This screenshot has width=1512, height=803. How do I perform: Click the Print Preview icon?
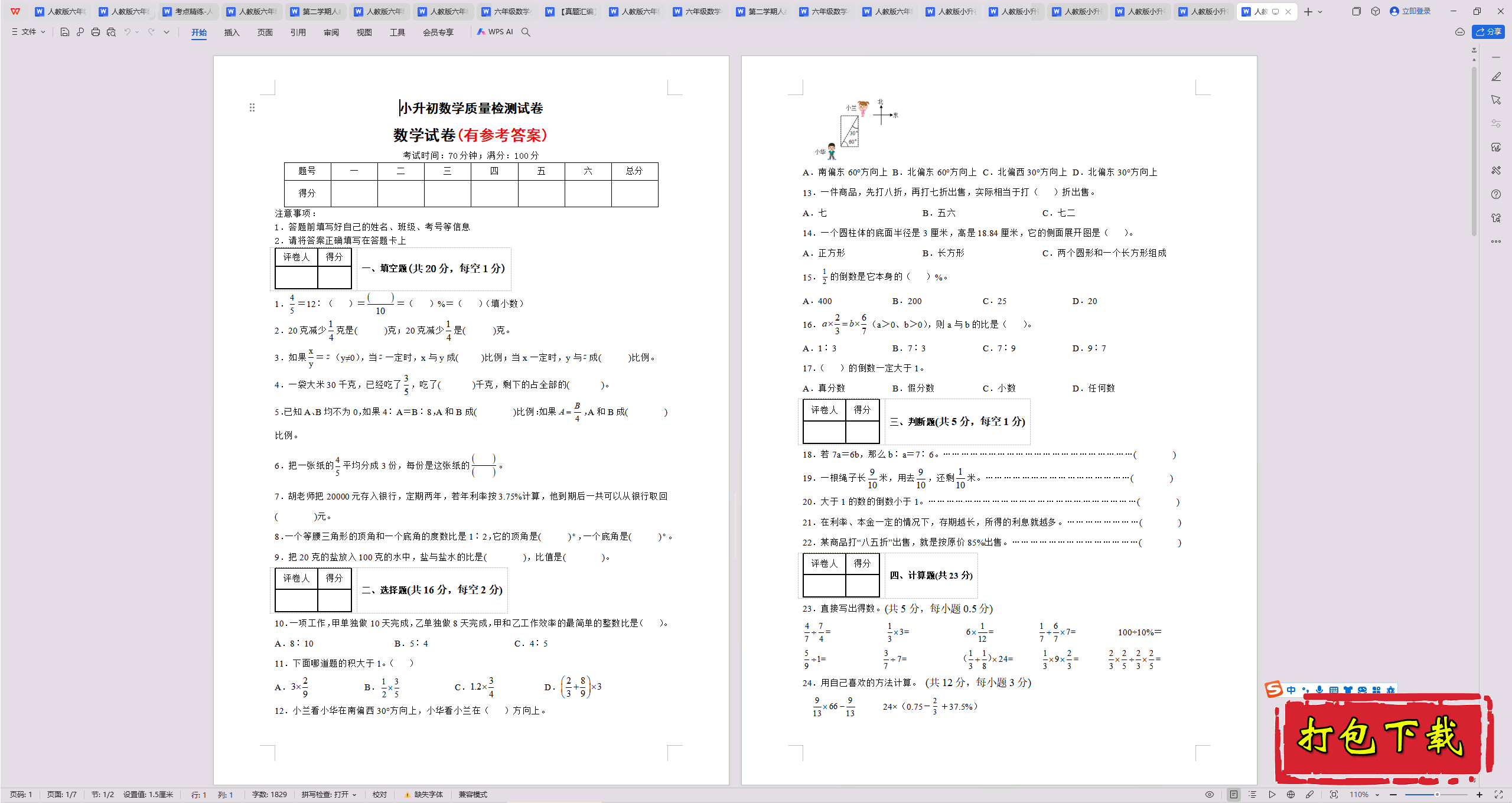tap(111, 32)
